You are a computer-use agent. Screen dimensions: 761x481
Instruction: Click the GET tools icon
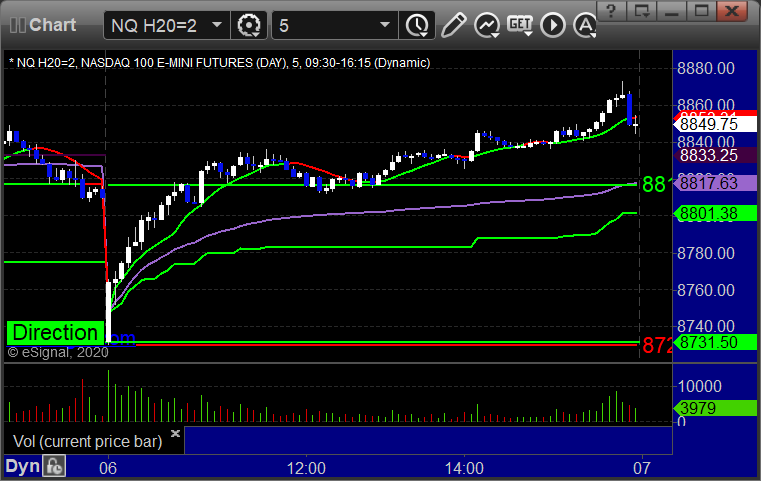pyautogui.click(x=520, y=25)
